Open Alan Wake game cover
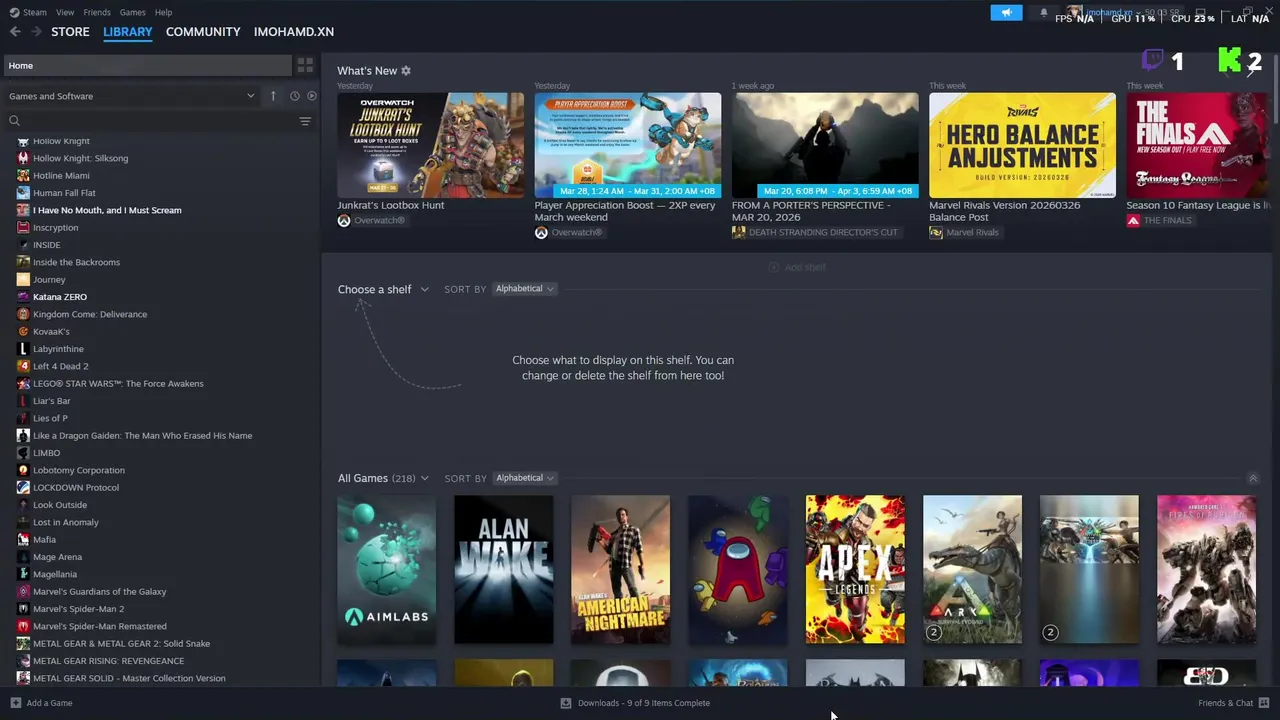Viewport: 1280px width, 720px height. click(503, 569)
